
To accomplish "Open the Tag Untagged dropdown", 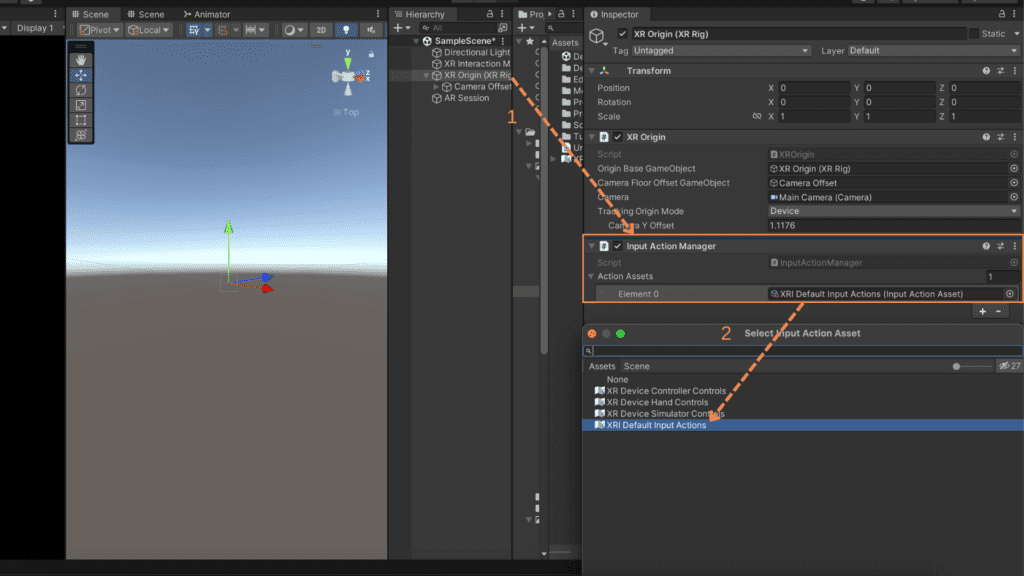I will click(x=720, y=50).
